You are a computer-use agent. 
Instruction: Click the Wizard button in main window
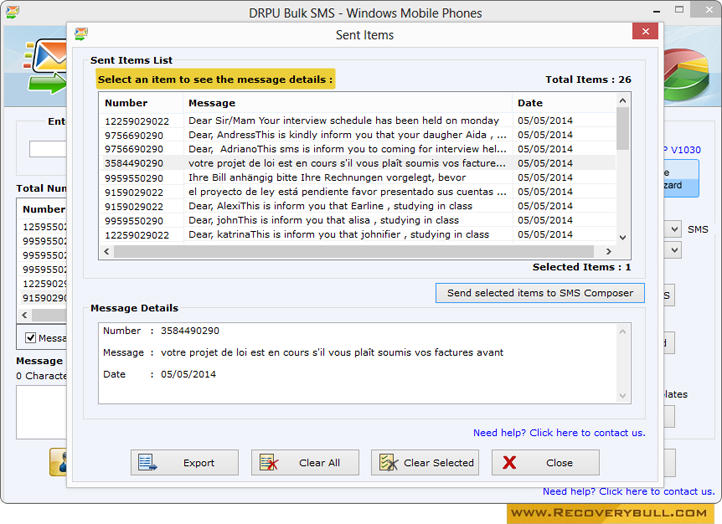(681, 179)
